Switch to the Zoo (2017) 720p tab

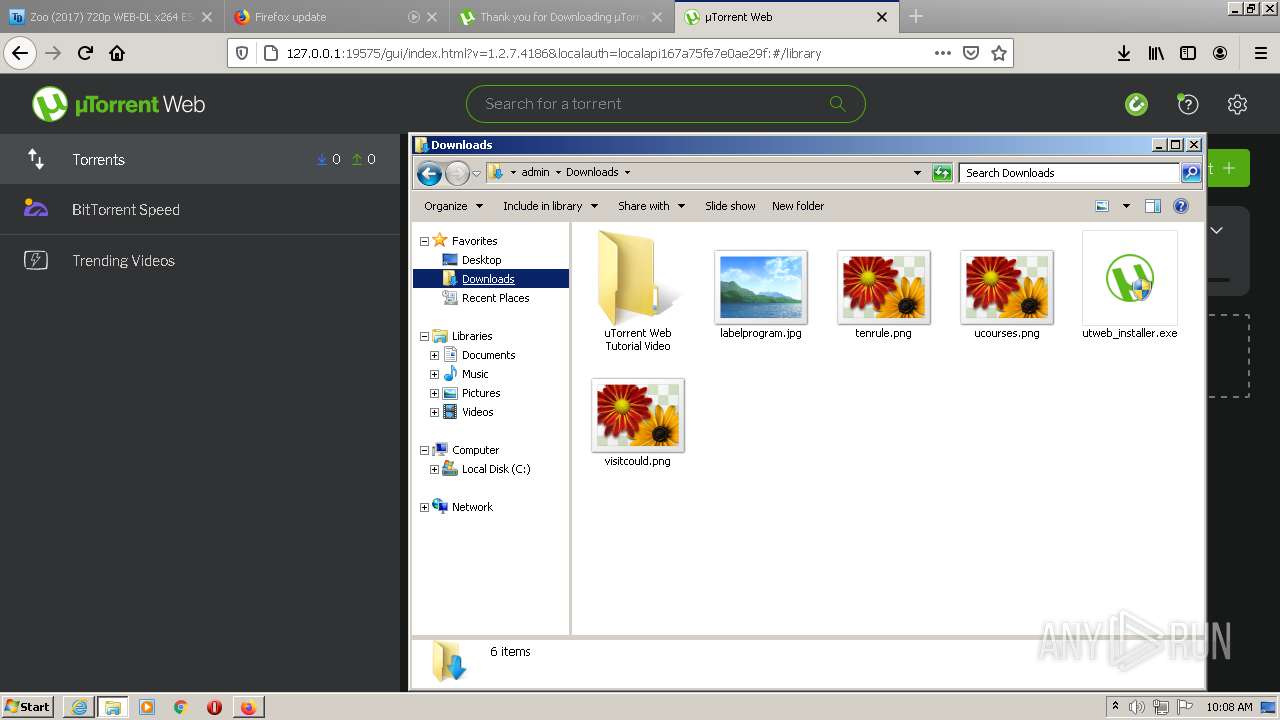[111, 17]
